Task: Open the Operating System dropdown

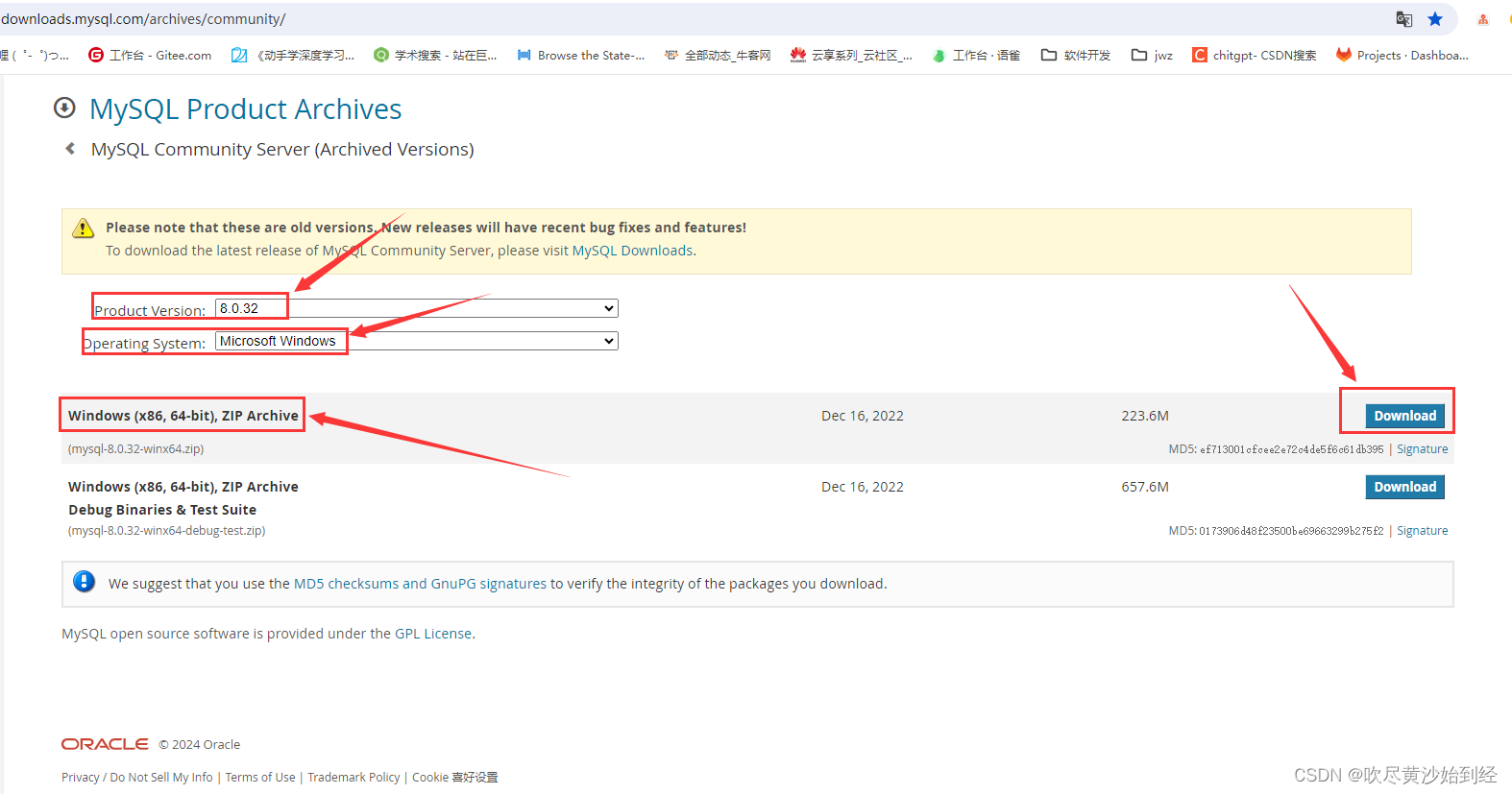Action: click(x=417, y=341)
